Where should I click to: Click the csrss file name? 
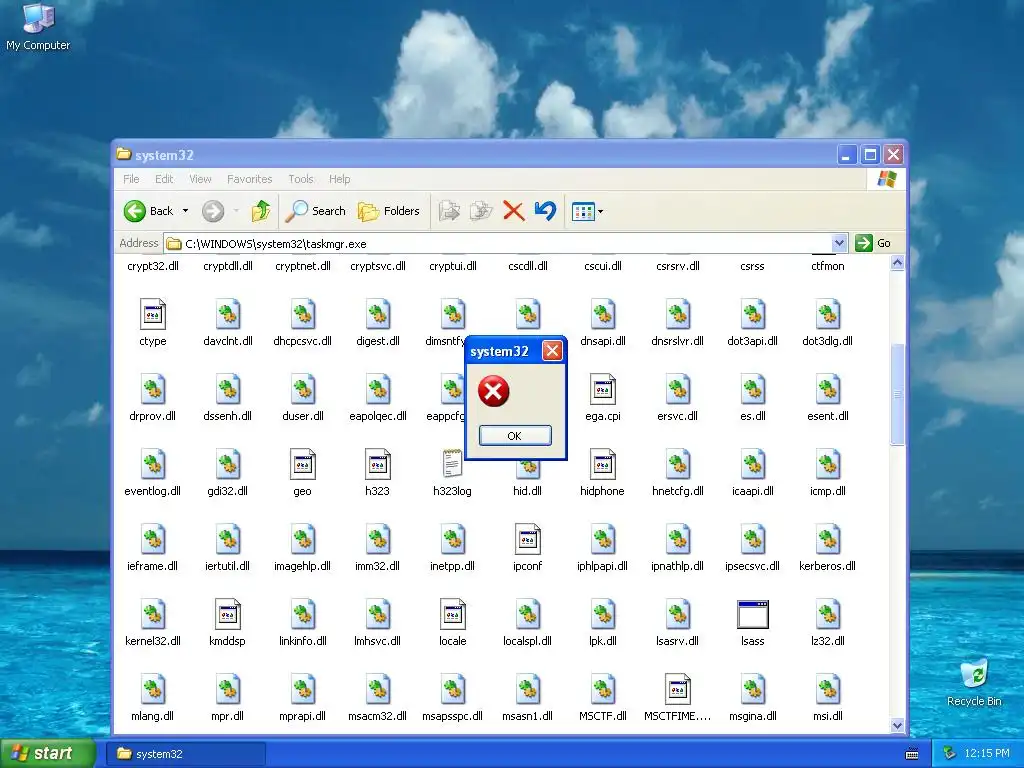coord(752,266)
